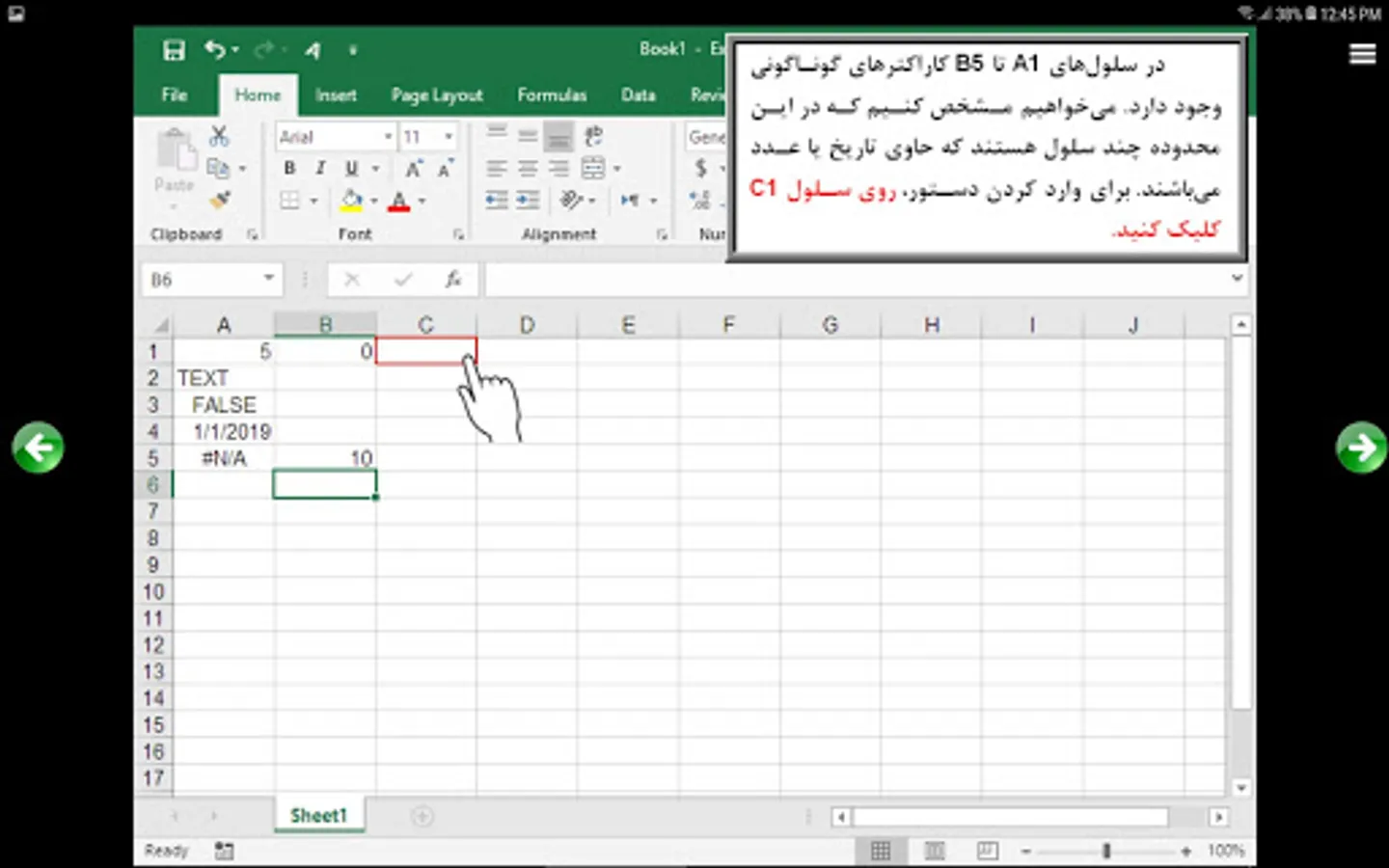Click the yellow Fill Color swatch
This screenshot has height=868, width=1389.
click(351, 201)
